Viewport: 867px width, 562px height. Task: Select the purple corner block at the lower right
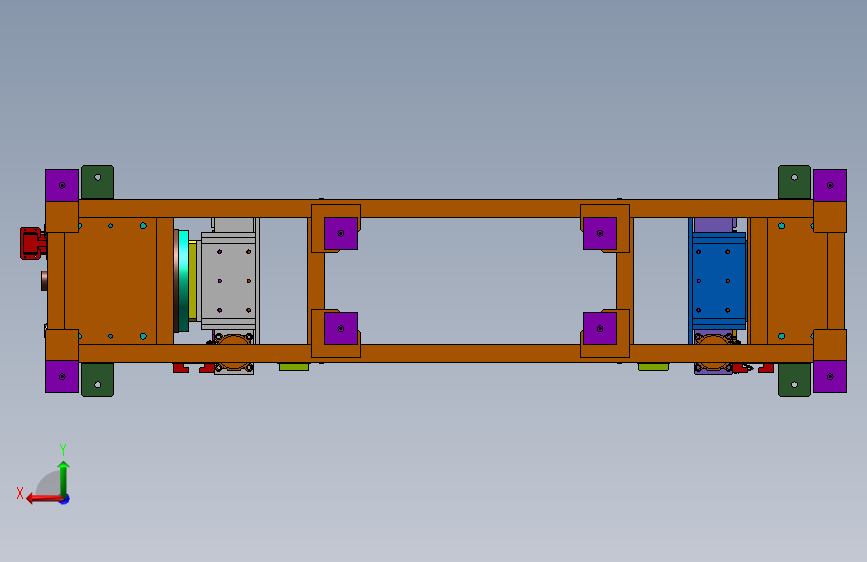830,377
